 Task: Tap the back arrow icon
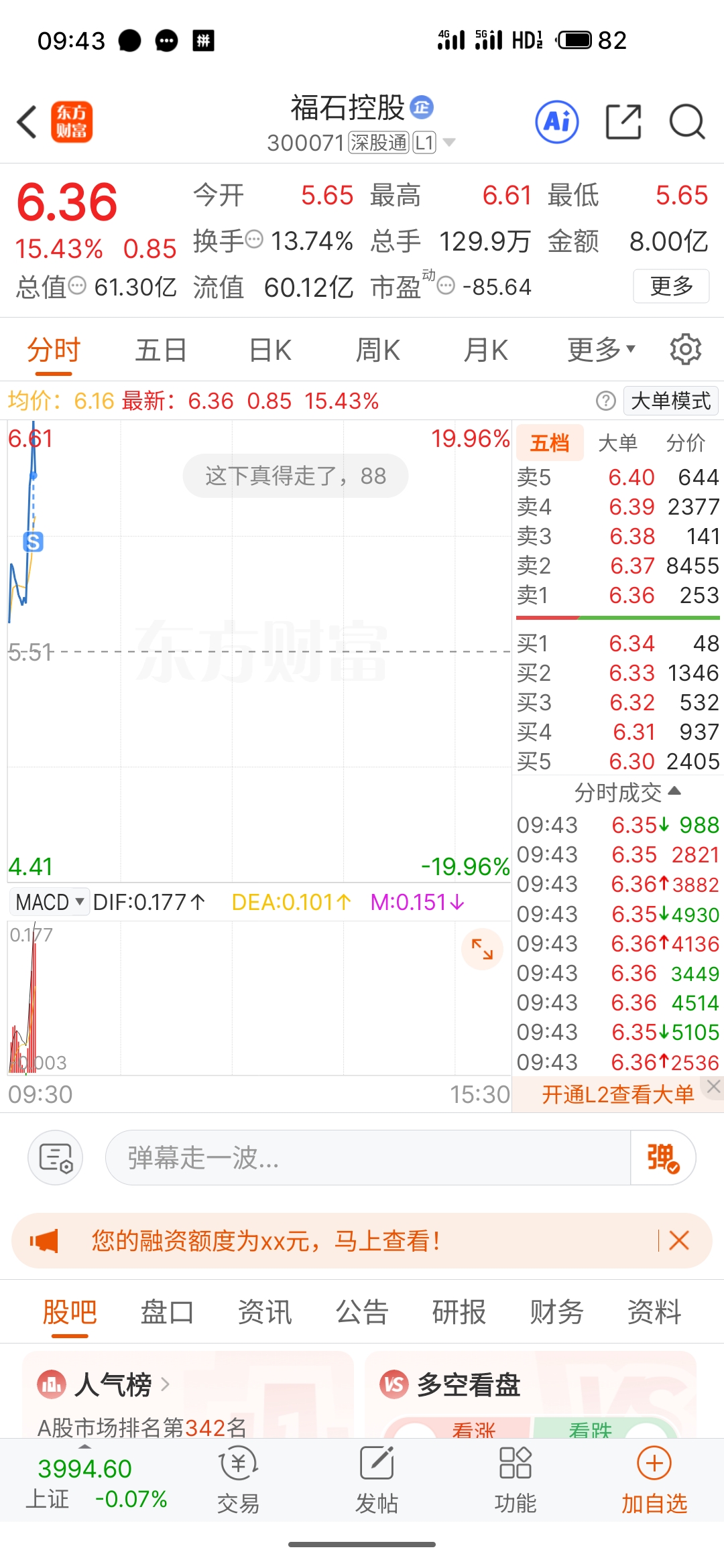click(x=27, y=122)
